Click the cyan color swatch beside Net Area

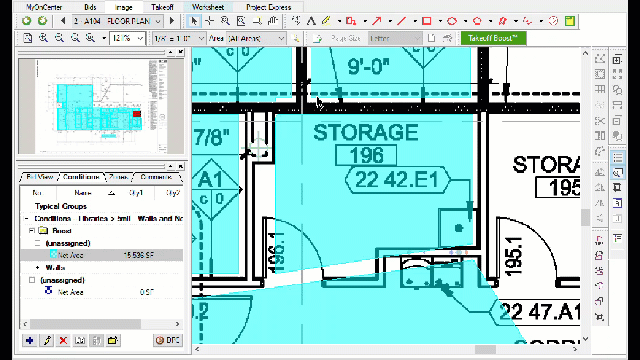[53, 255]
